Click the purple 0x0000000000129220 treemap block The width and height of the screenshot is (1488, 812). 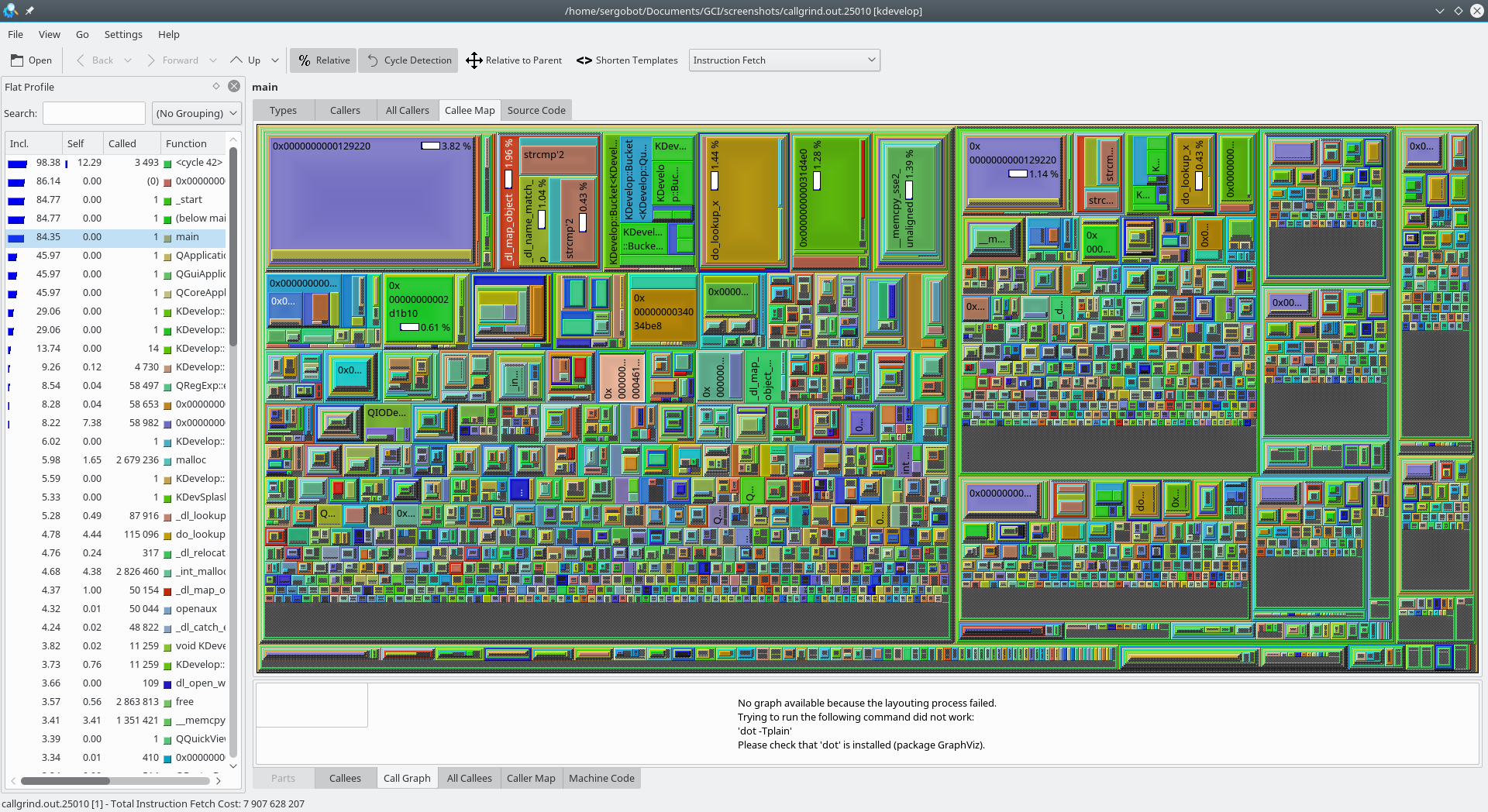[372, 201]
